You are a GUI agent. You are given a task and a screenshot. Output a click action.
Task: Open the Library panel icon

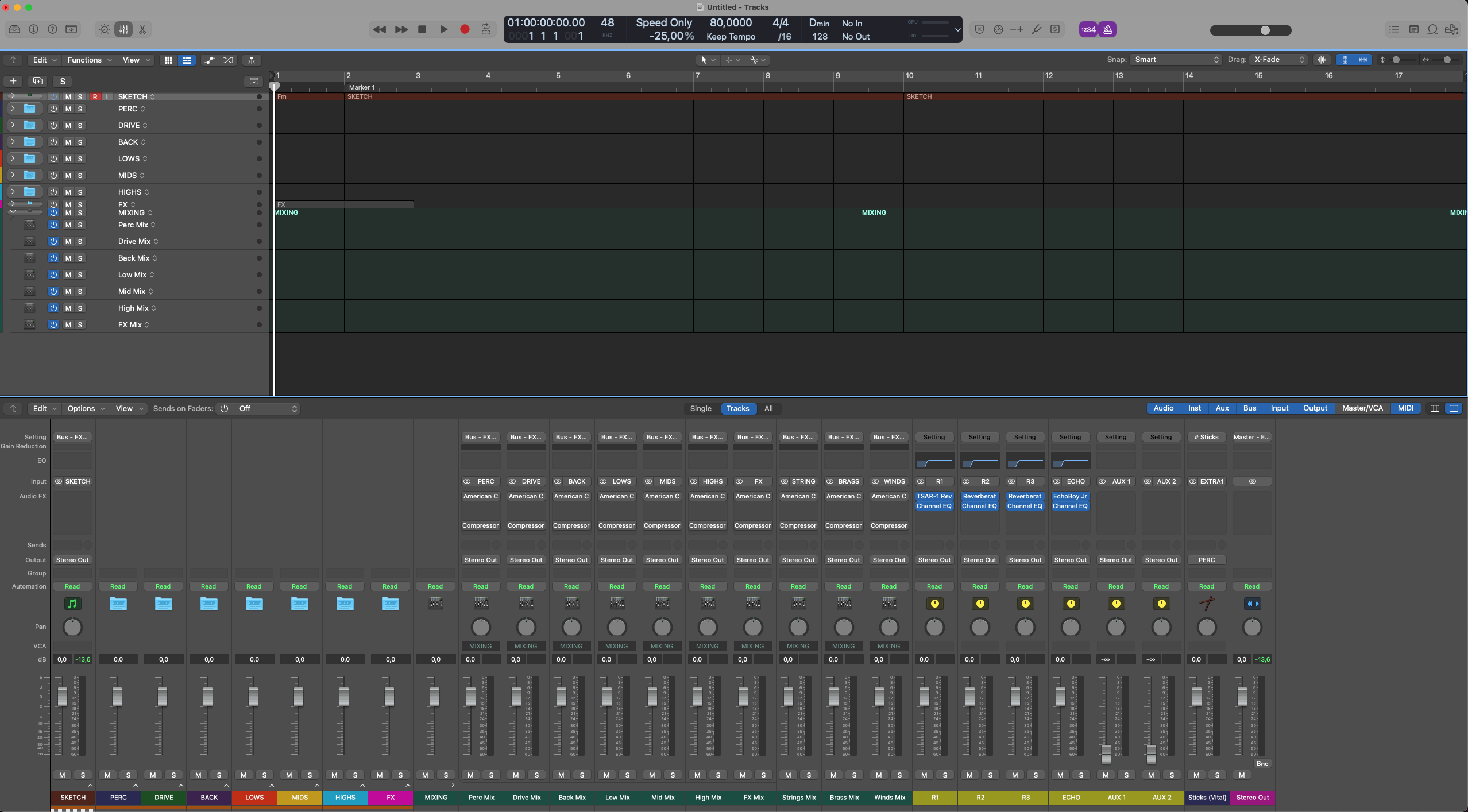coord(14,29)
